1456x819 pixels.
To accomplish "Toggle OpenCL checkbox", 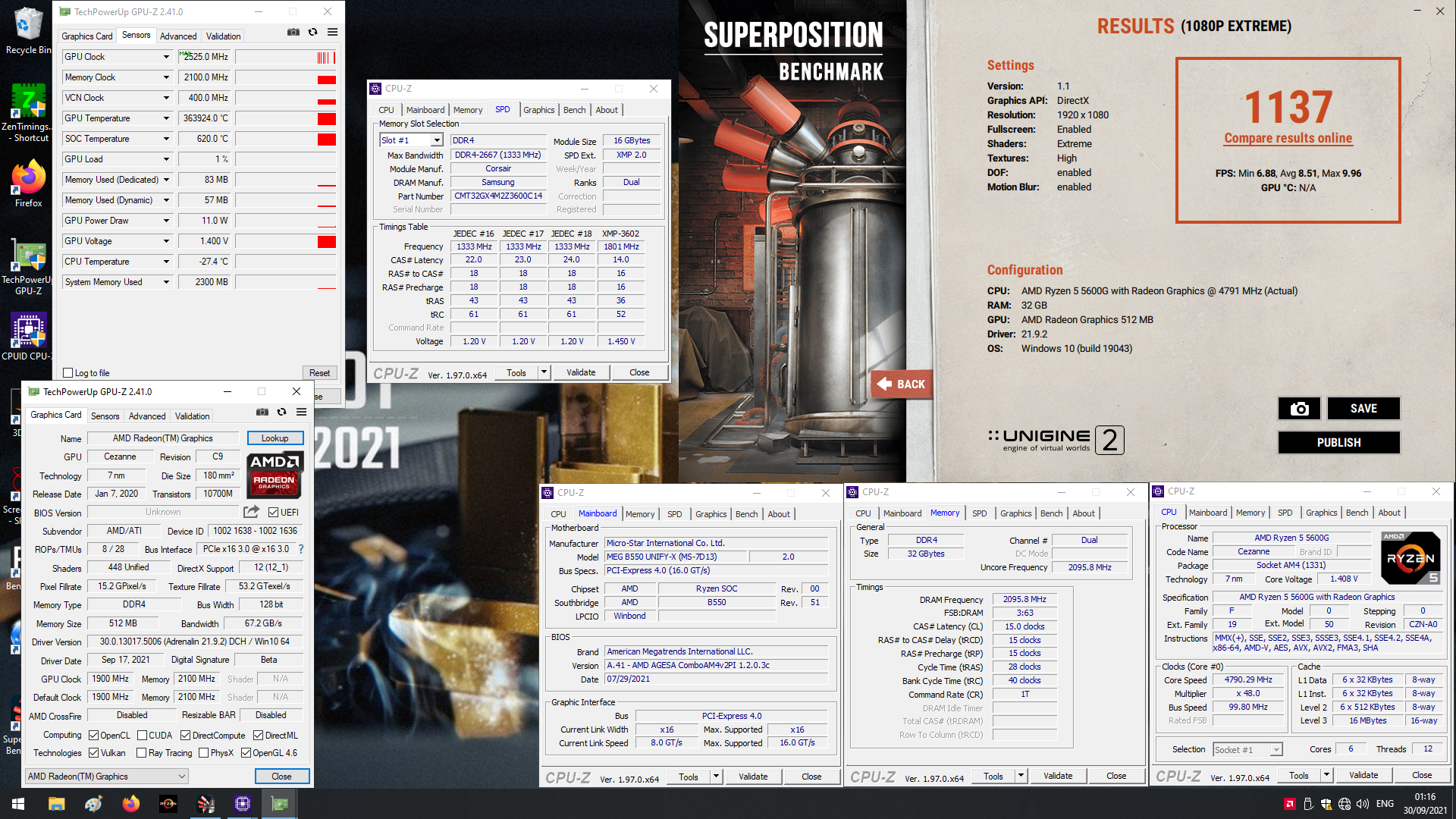I will (93, 736).
